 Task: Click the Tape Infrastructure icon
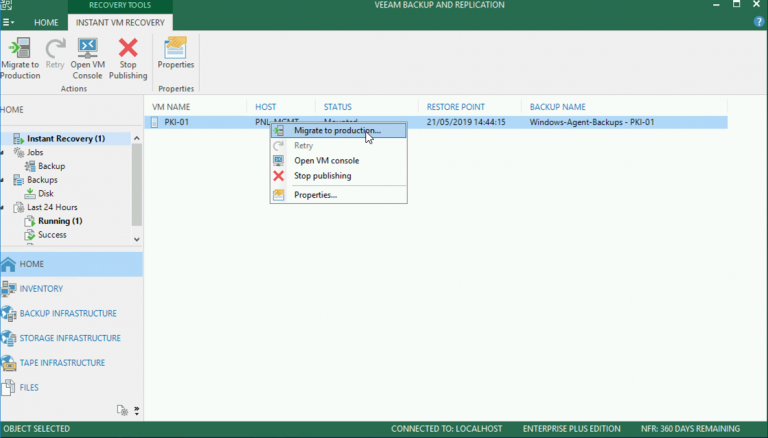pos(8,363)
